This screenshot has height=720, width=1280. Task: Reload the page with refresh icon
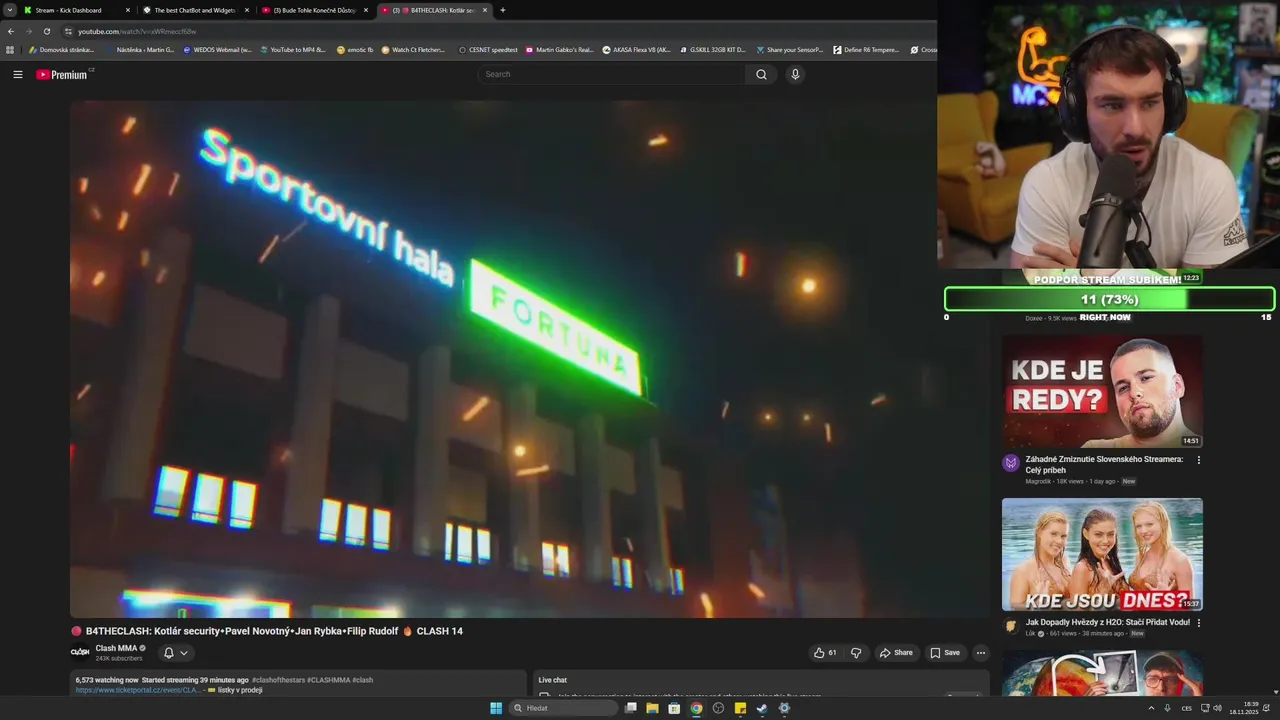point(46,31)
